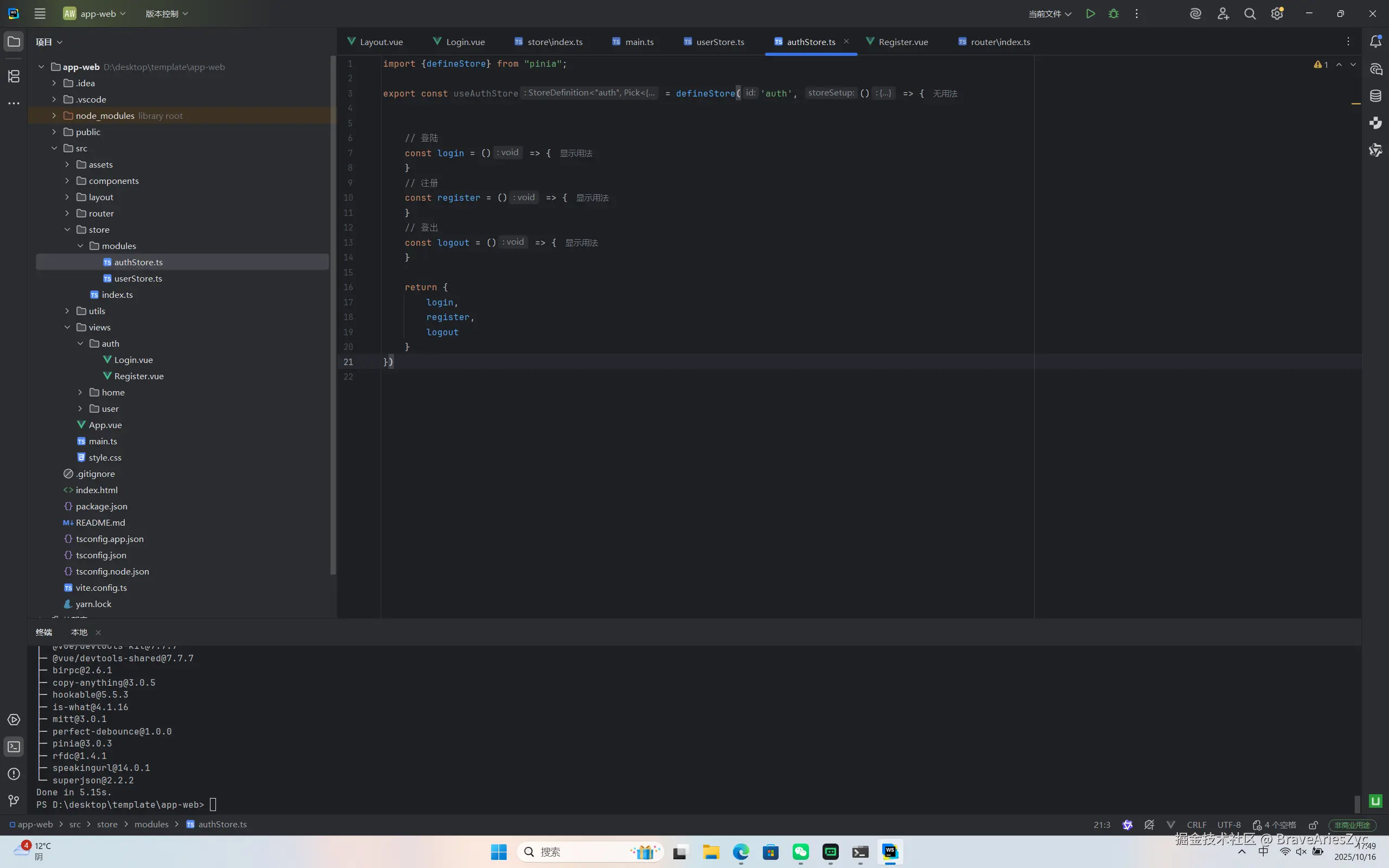Open the Database tool window
The height and width of the screenshot is (868, 1389).
click(x=1375, y=96)
